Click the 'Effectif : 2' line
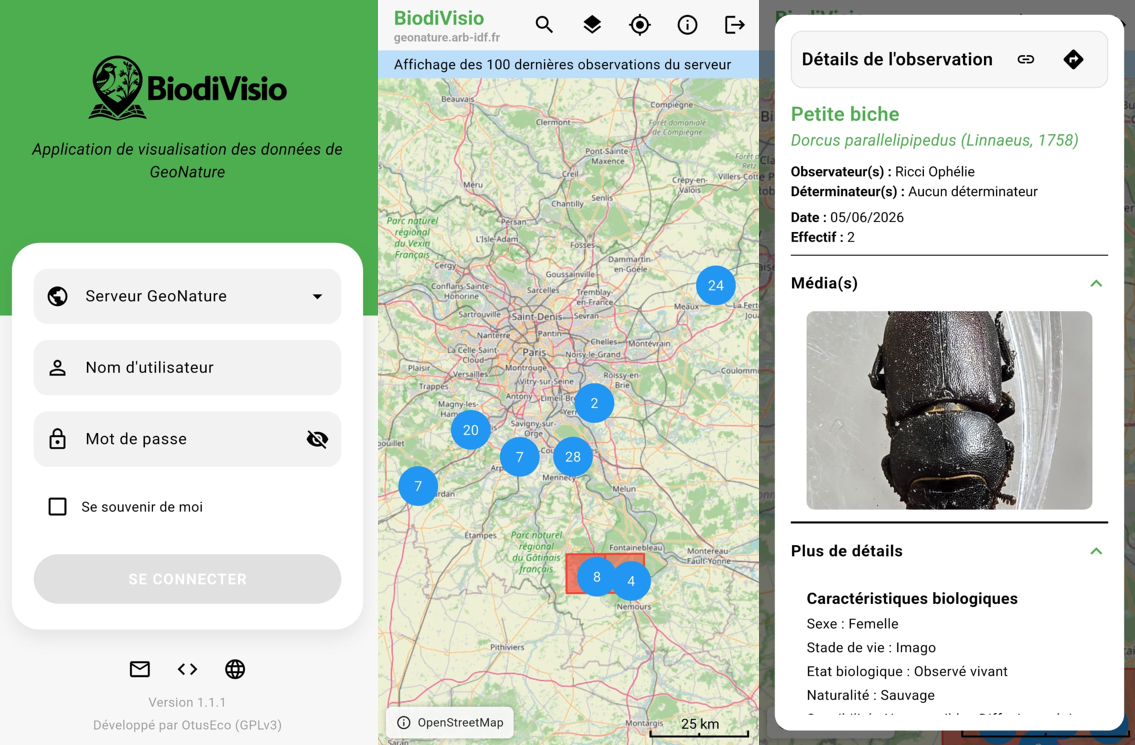The height and width of the screenshot is (745, 1135). [x=822, y=237]
